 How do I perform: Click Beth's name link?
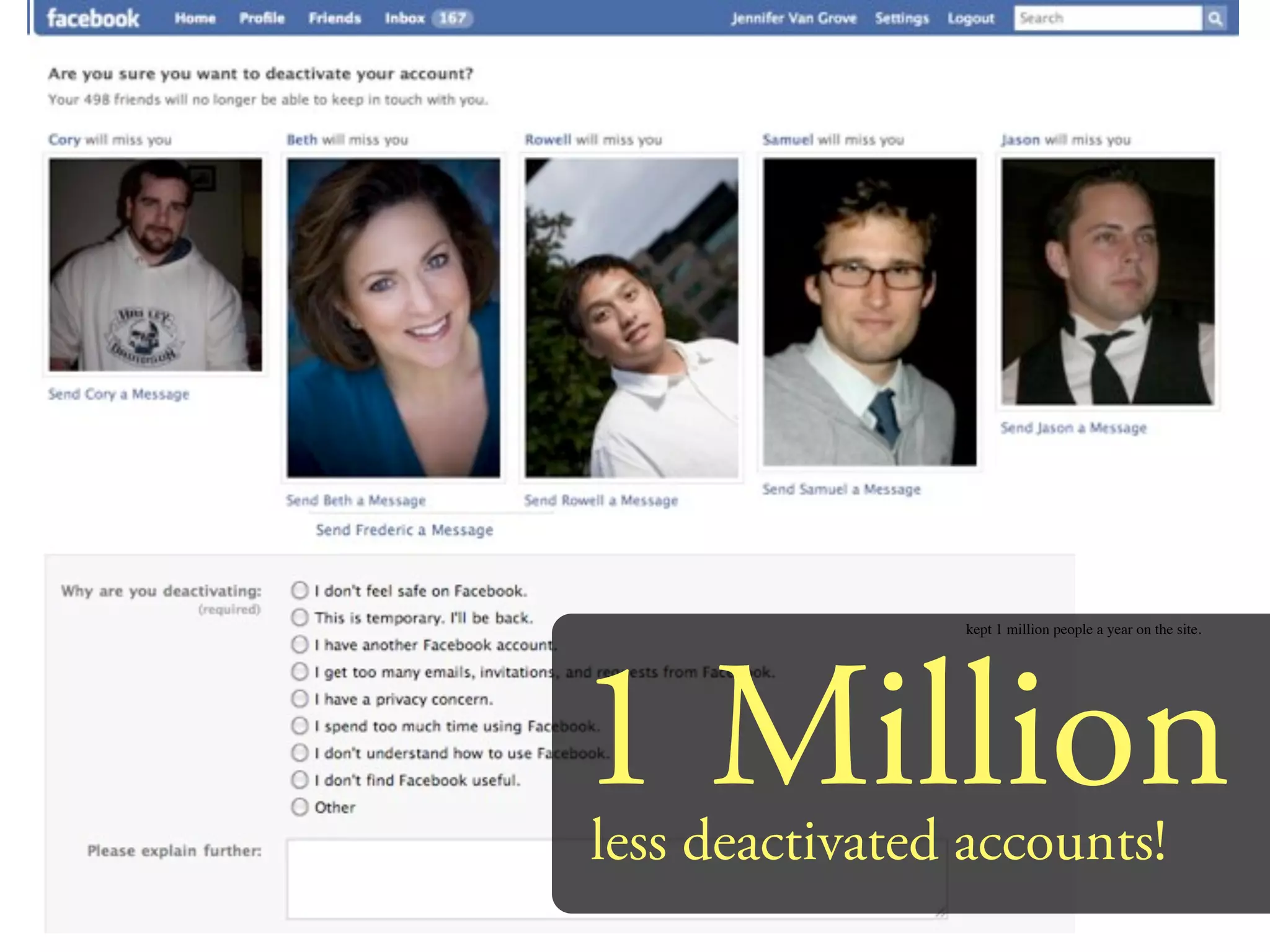point(302,139)
